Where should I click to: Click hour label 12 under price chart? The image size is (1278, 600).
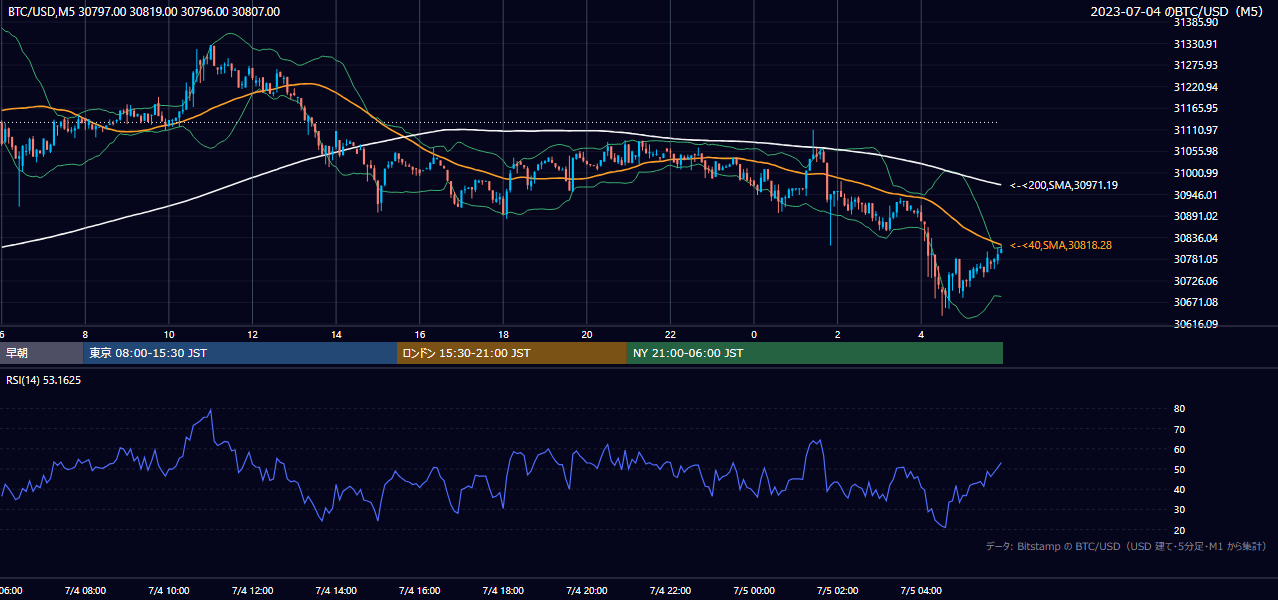[252, 334]
